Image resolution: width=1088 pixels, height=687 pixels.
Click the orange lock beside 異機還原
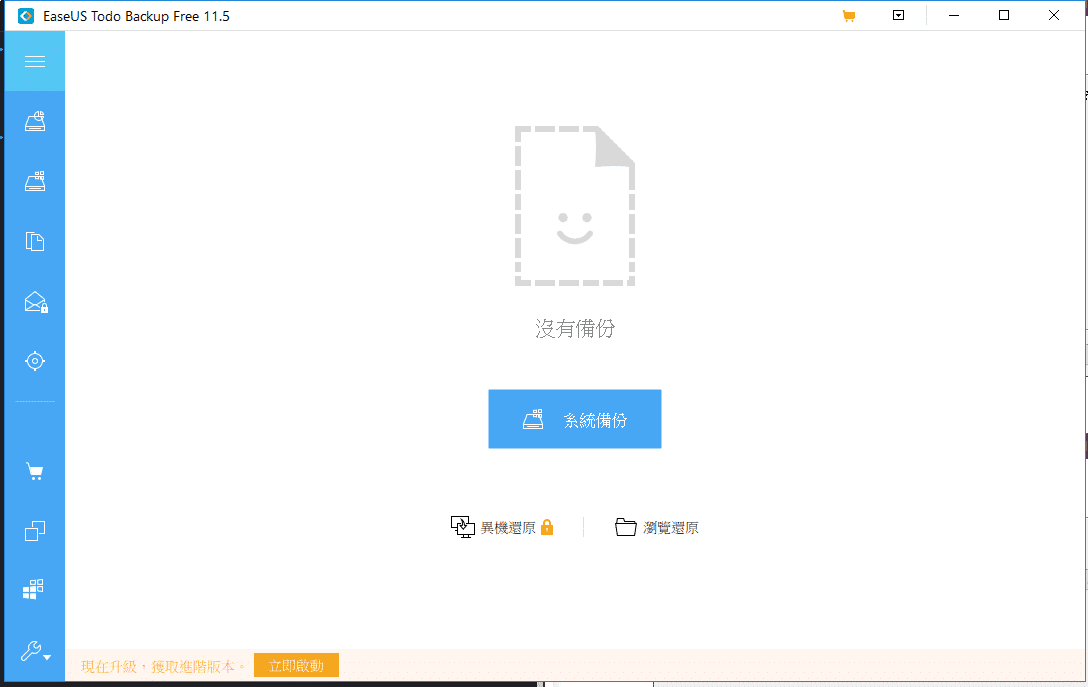[x=547, y=527]
